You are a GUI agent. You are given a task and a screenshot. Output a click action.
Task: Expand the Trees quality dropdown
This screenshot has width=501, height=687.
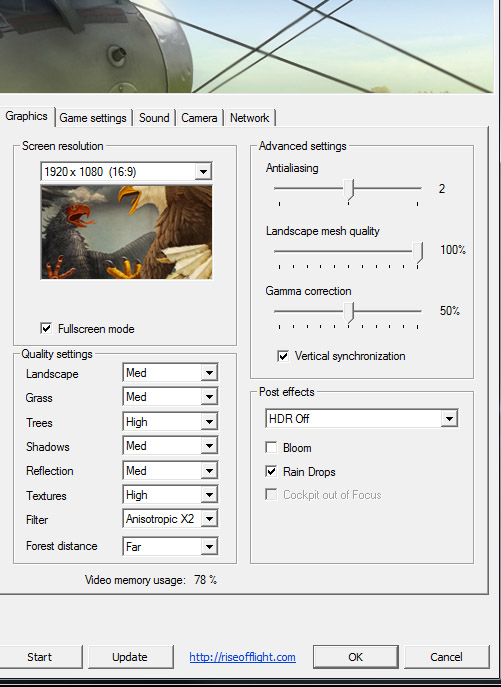[x=170, y=422]
